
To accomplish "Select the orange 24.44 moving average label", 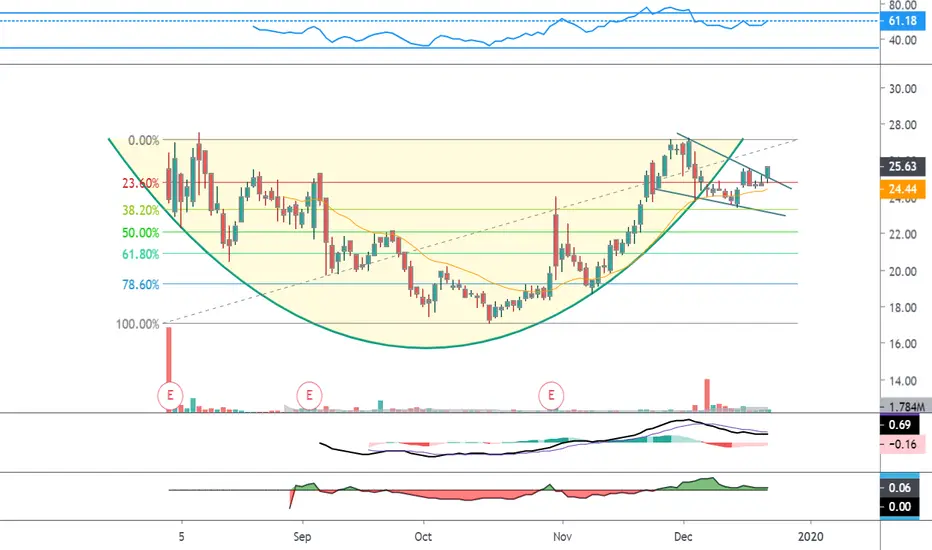I will [x=902, y=189].
